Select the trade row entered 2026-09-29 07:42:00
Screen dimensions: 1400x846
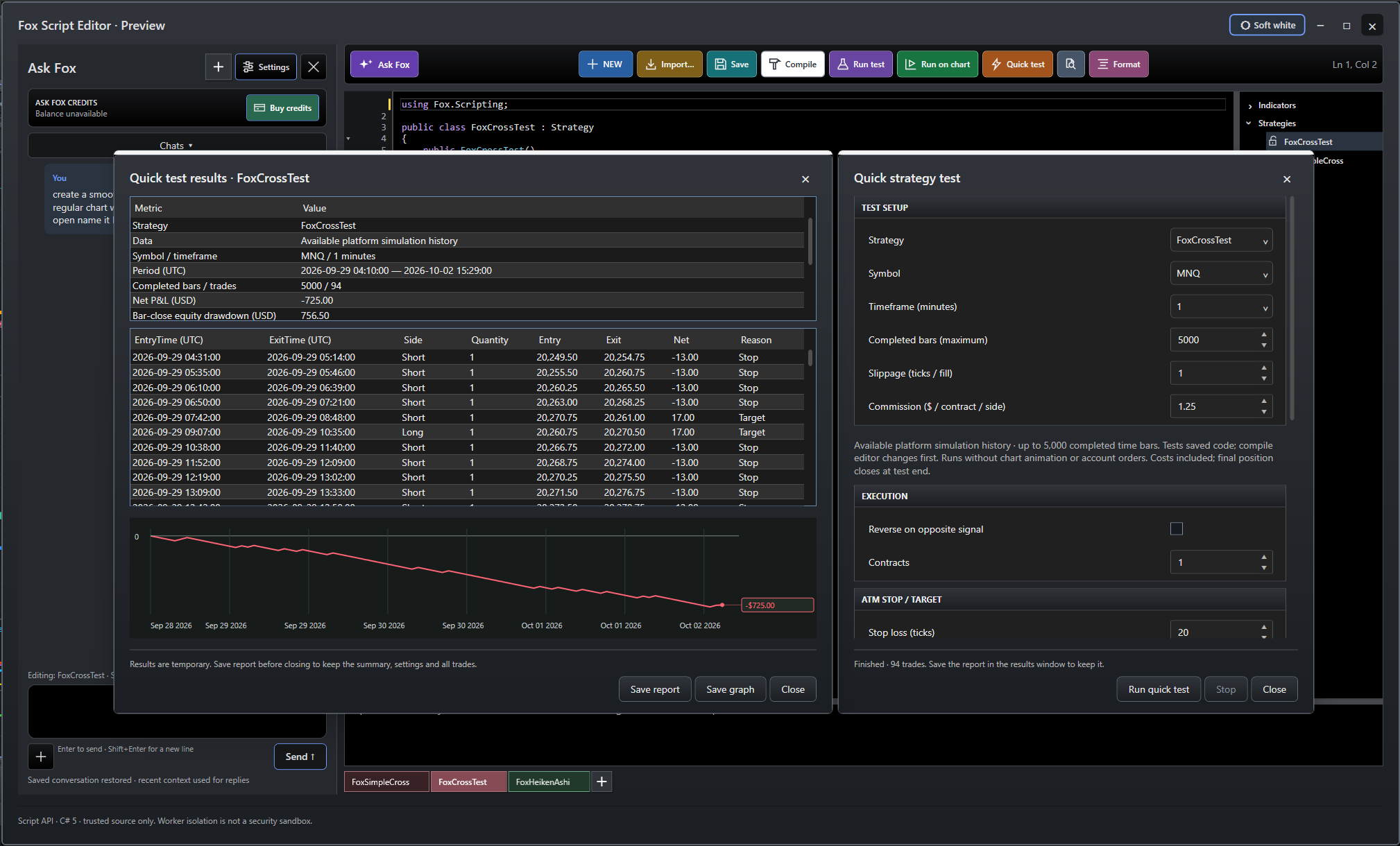tap(468, 417)
